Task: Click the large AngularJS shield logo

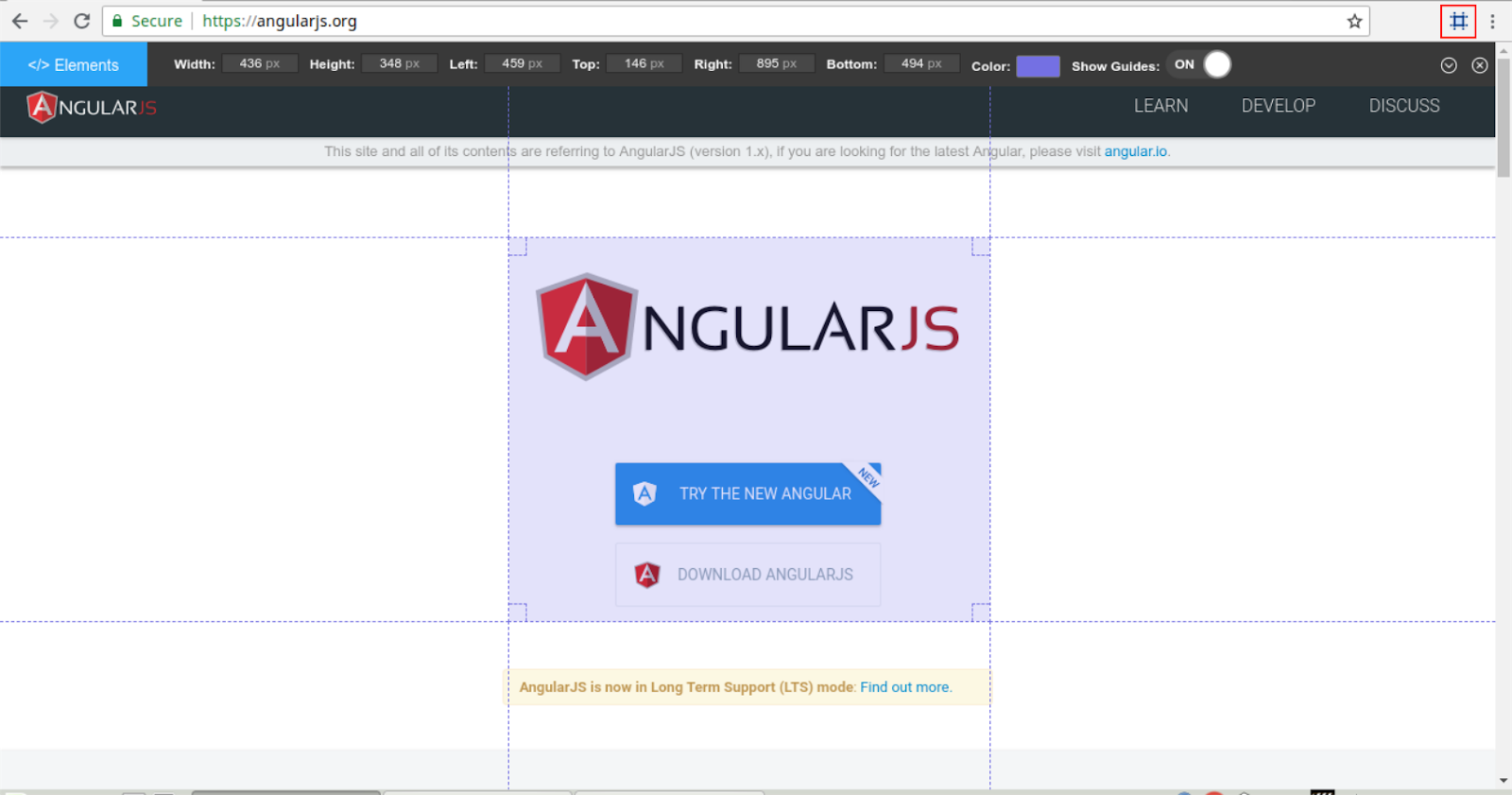Action: (586, 327)
